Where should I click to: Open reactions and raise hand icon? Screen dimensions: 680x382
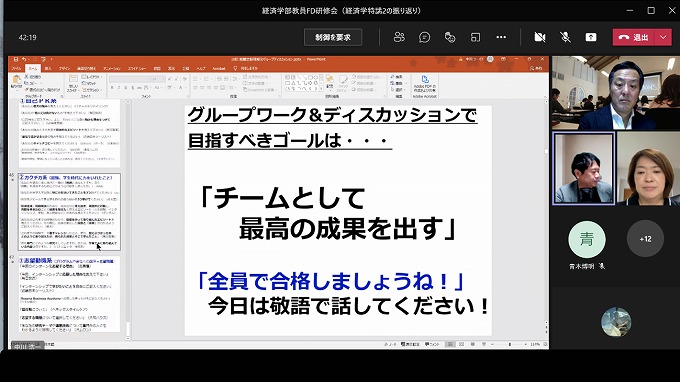pos(450,37)
